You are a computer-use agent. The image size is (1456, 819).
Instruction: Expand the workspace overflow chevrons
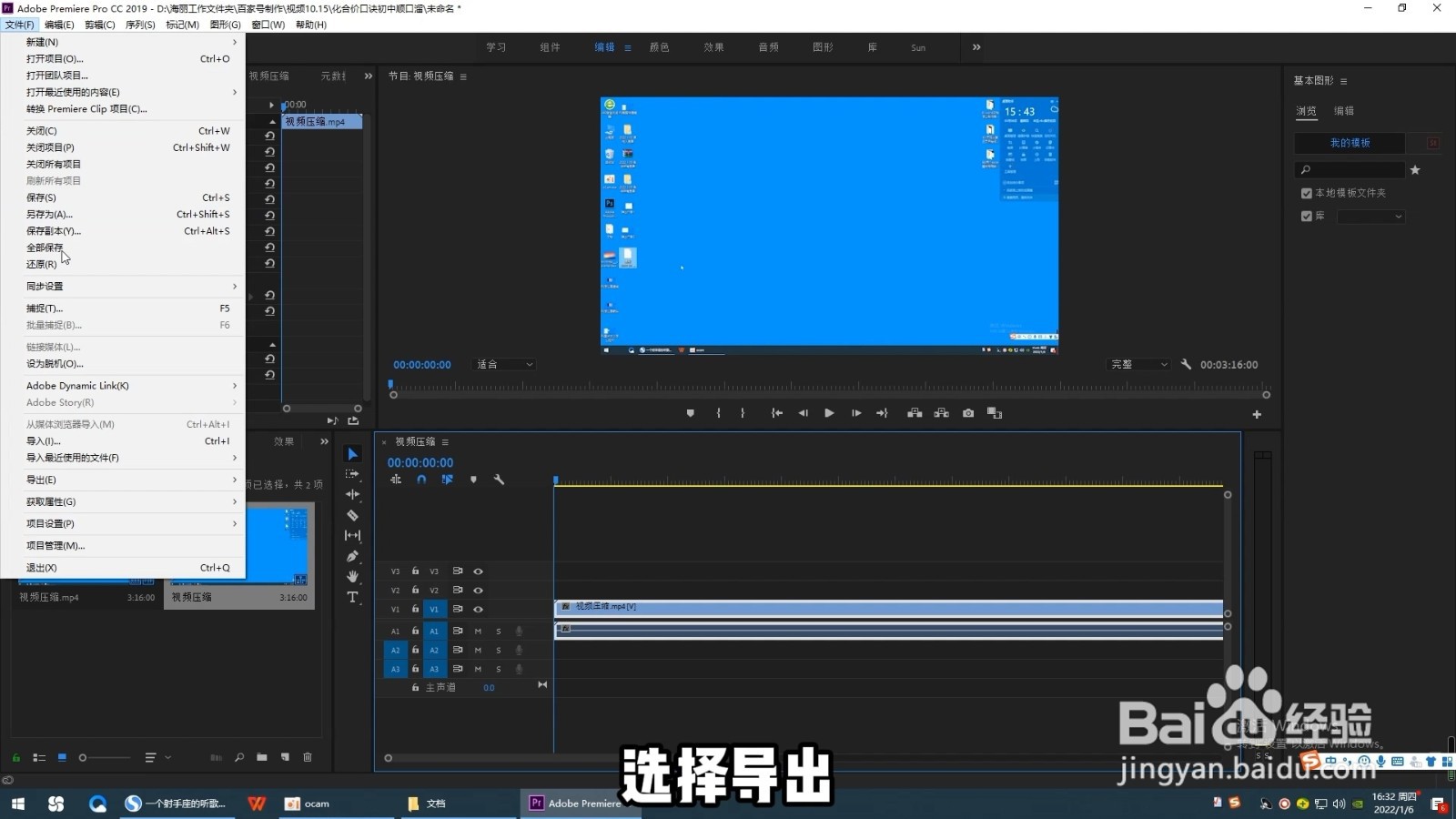pyautogui.click(x=976, y=47)
